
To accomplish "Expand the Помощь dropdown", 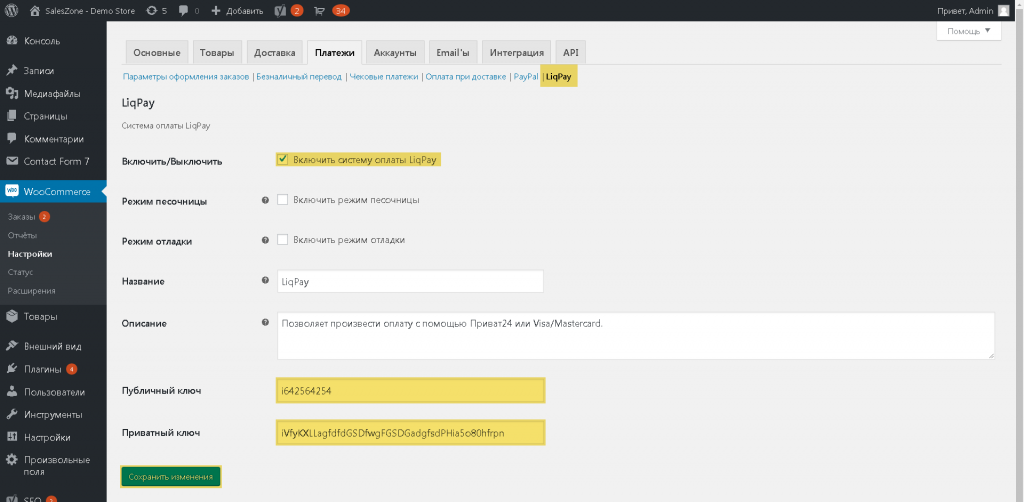I will click(x=968, y=31).
